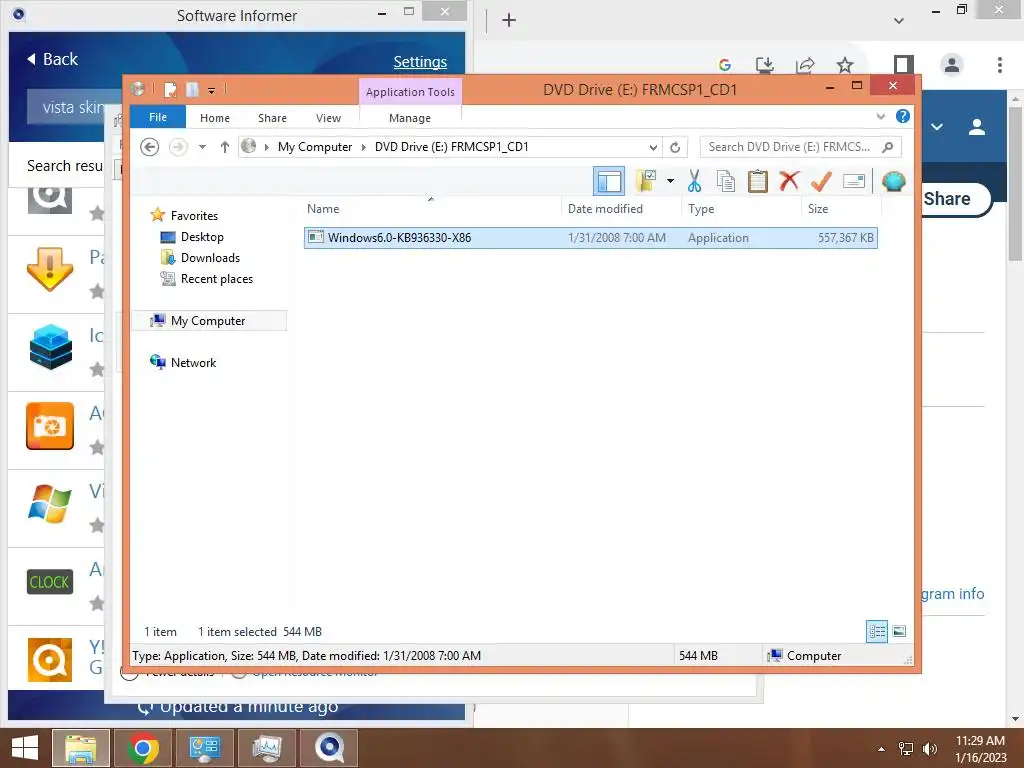Screen dimensions: 1024x768
Task: Open Settings link in Software Informer
Action: coord(420,62)
